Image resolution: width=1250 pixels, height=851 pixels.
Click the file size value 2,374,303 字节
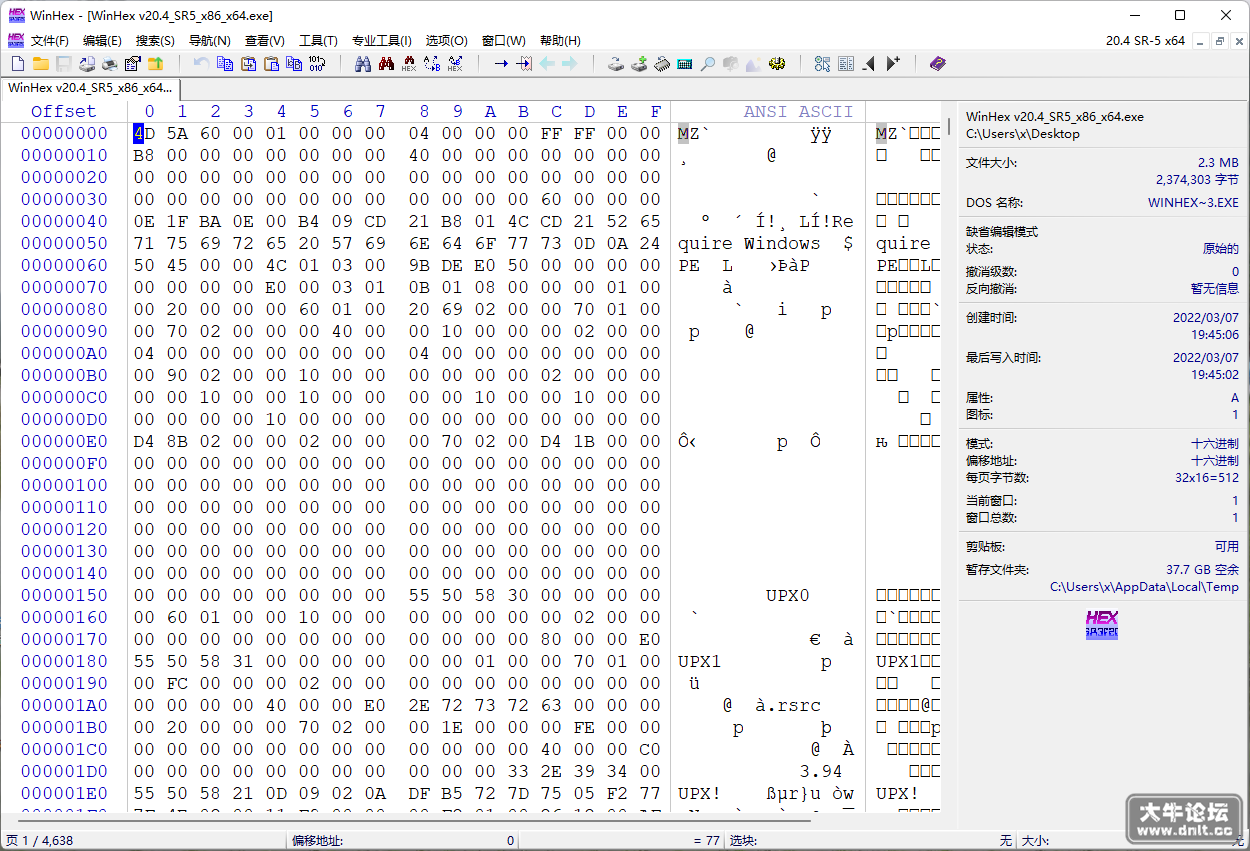[1198, 180]
